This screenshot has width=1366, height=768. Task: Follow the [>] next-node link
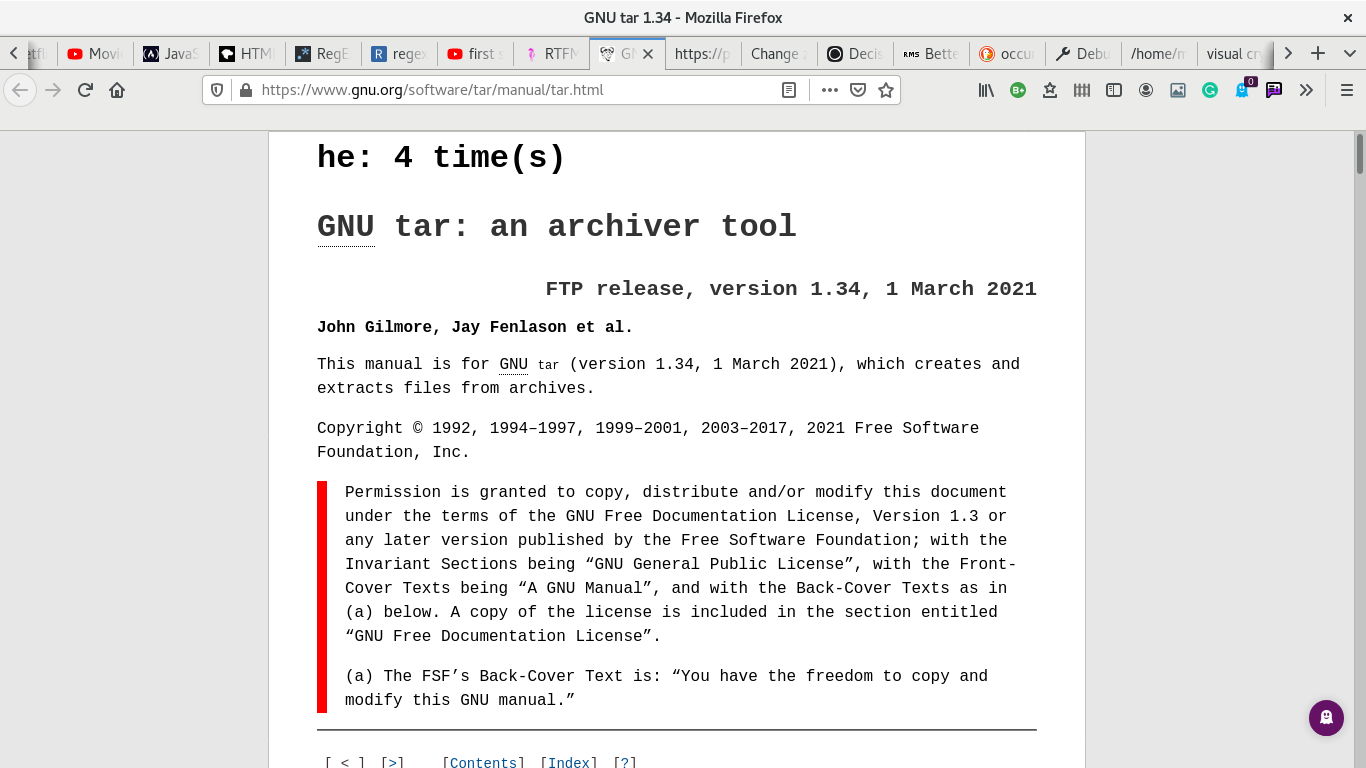tap(392, 762)
